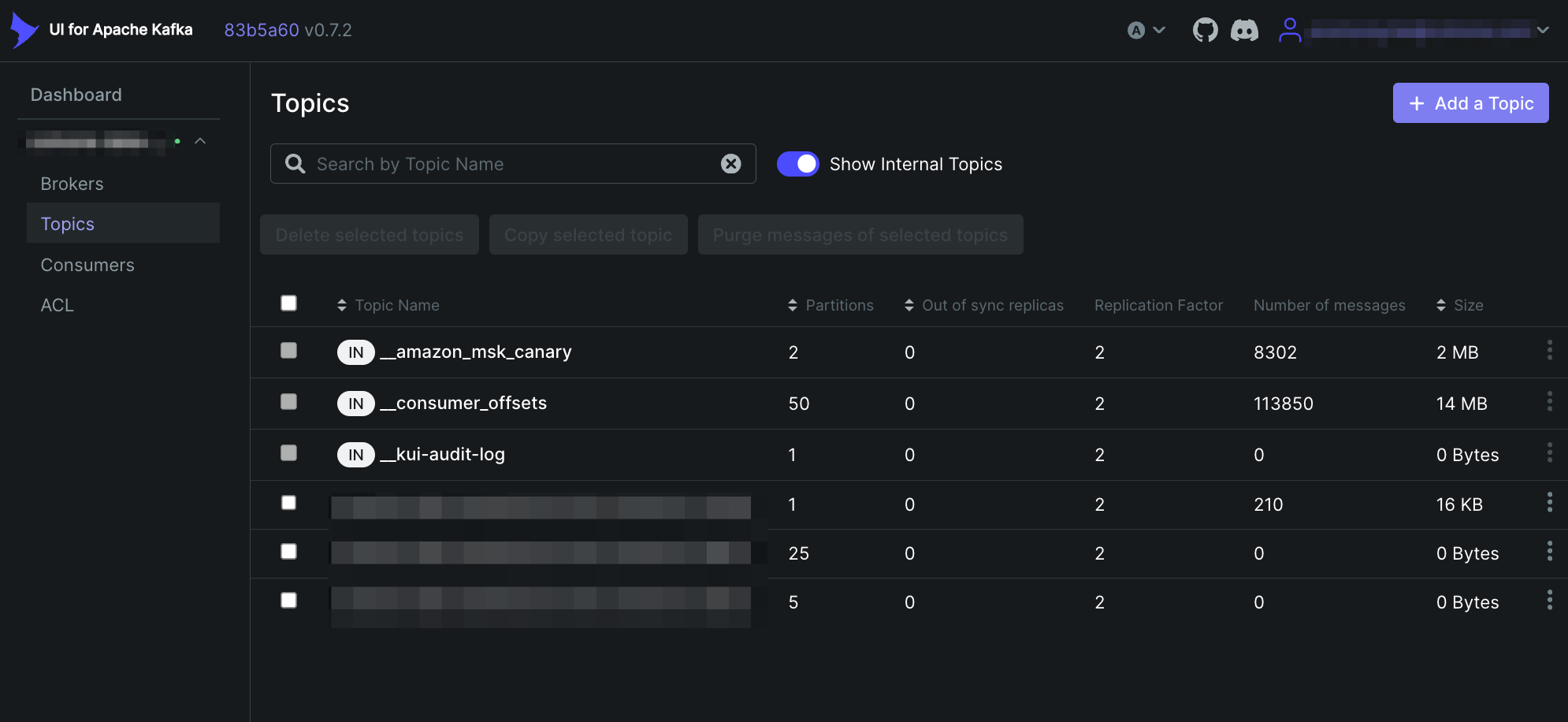Disable the Show Internal Topics toggle
The image size is (1568, 722).
[x=798, y=163]
